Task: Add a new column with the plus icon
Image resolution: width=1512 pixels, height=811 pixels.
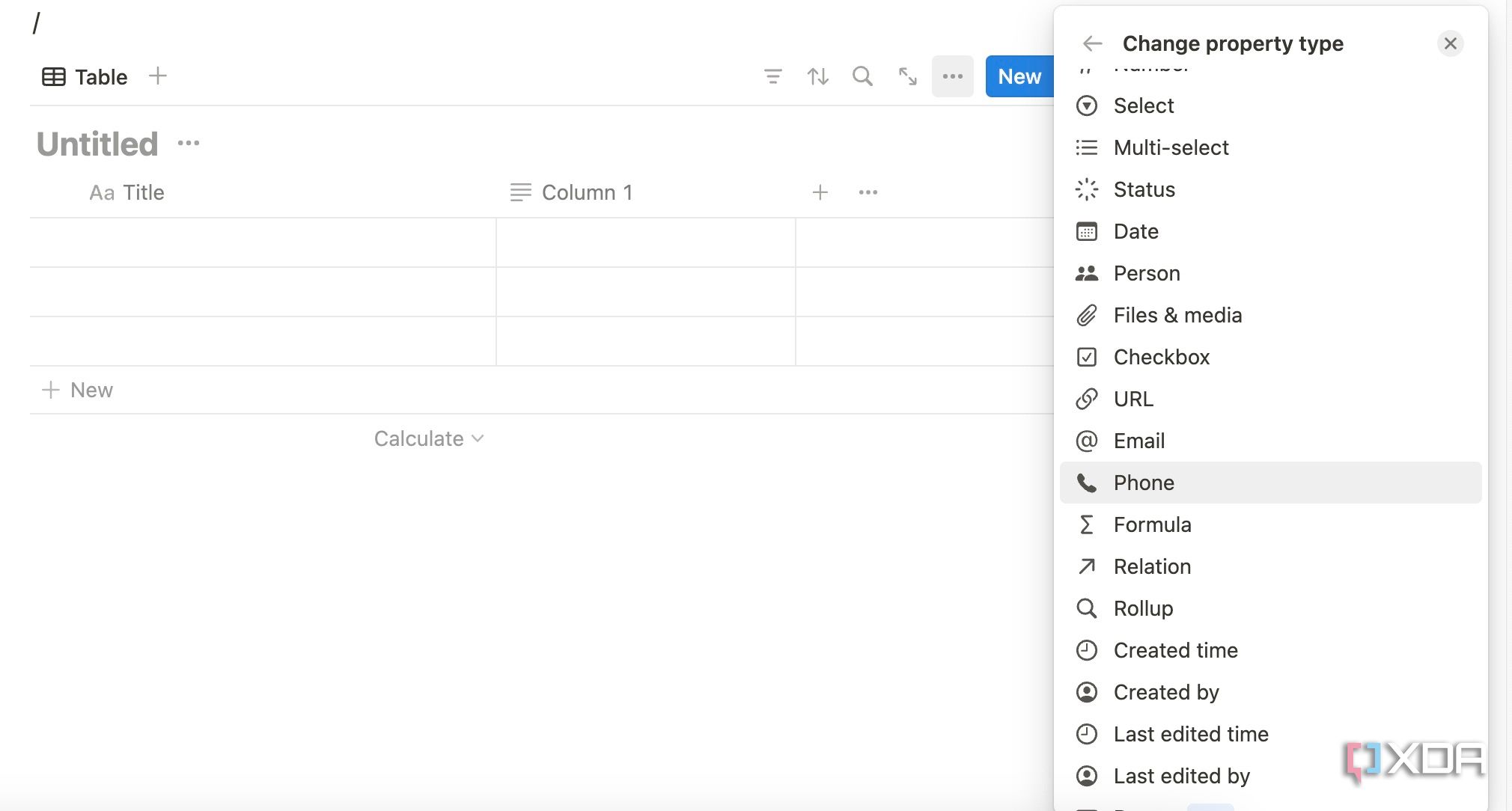Action: [x=820, y=192]
